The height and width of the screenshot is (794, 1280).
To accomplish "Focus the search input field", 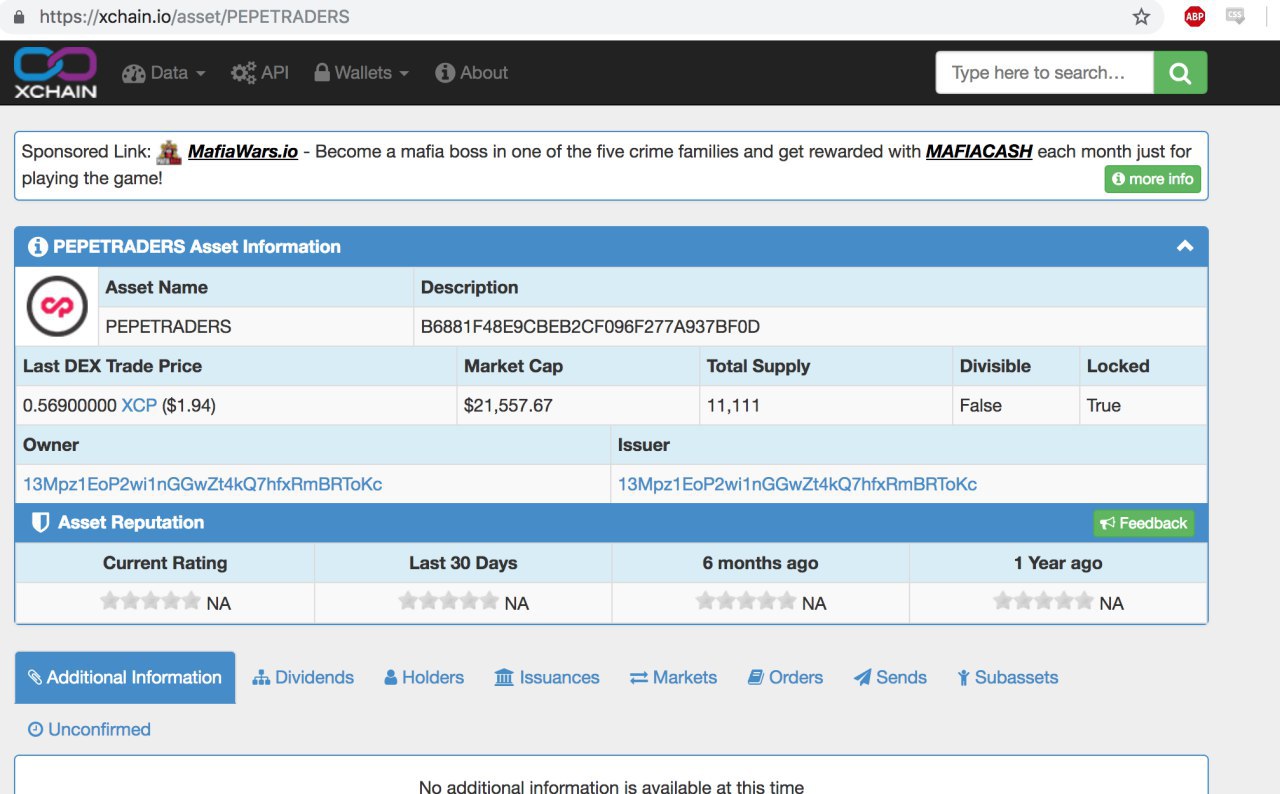I will (x=1045, y=73).
